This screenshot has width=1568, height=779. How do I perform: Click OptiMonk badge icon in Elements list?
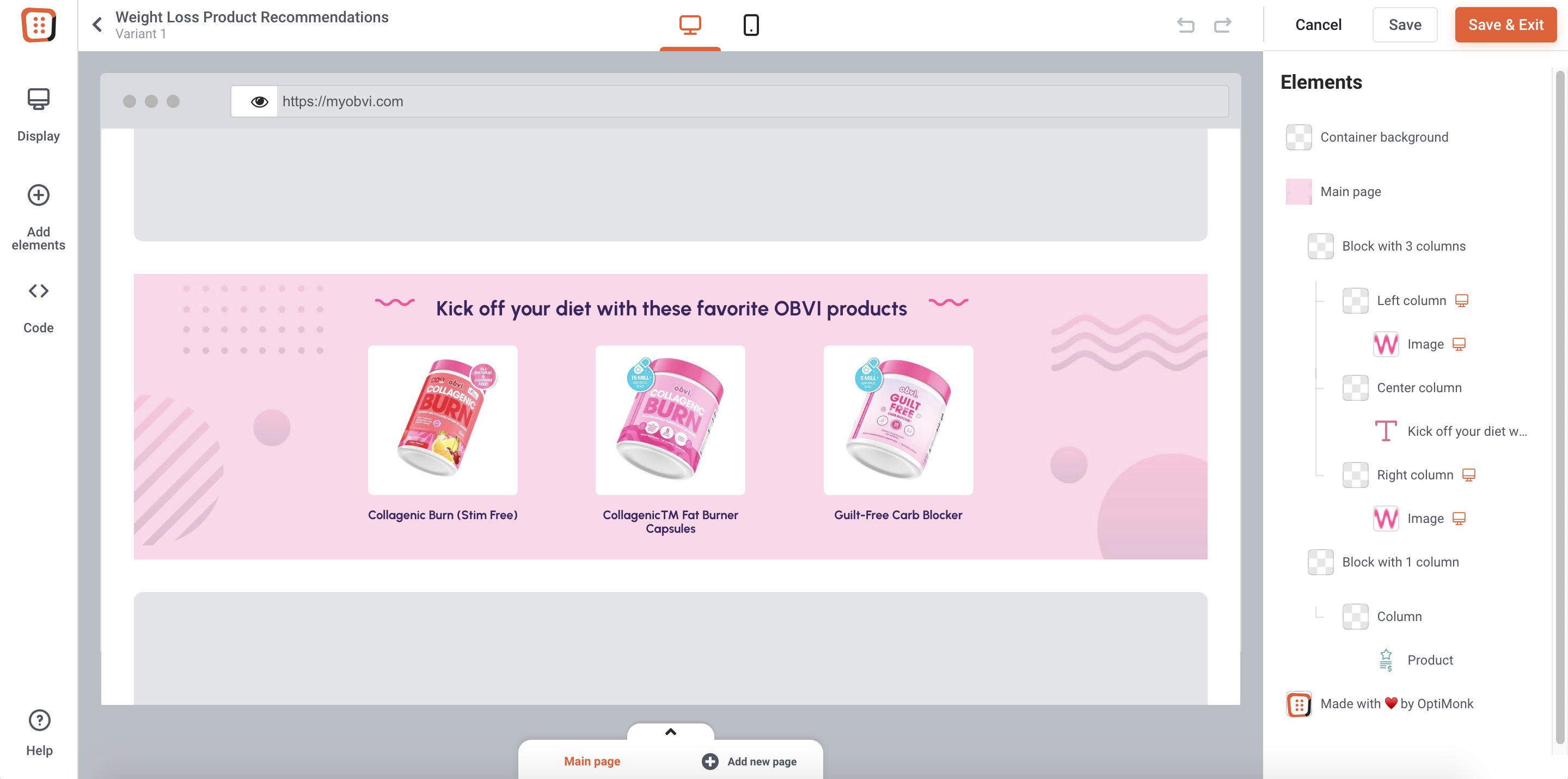pyautogui.click(x=1298, y=704)
